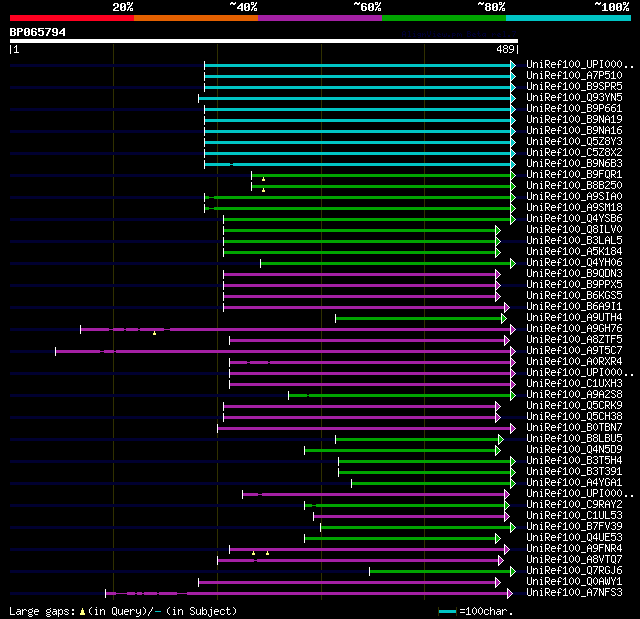Click the purple ~60% identity legend segment

click(320, 18)
